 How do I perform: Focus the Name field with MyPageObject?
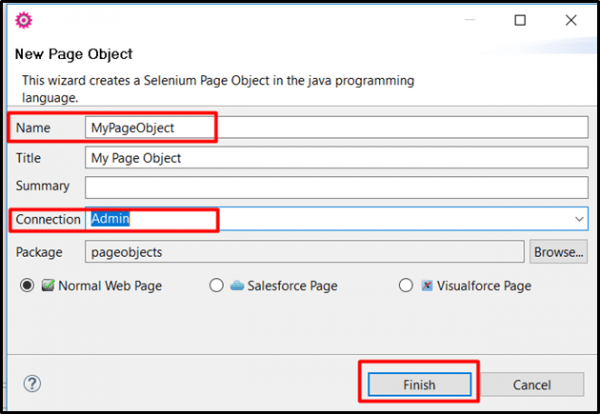coord(336,127)
